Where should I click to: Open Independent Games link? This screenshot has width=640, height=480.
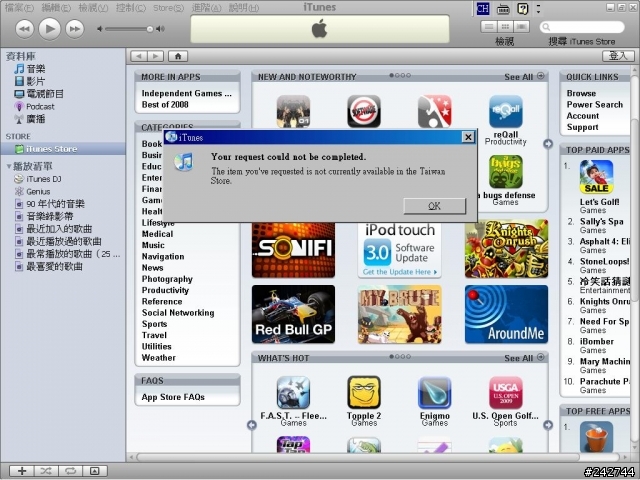point(187,93)
